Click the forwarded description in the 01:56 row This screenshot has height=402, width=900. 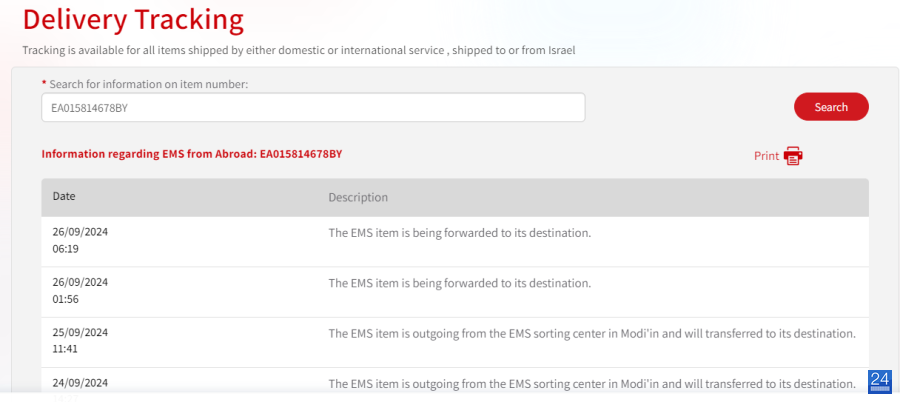point(460,283)
